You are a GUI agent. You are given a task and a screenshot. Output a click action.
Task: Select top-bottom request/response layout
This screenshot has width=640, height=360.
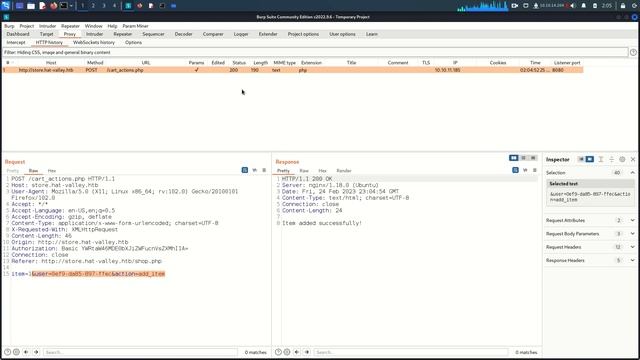pyautogui.click(x=524, y=158)
